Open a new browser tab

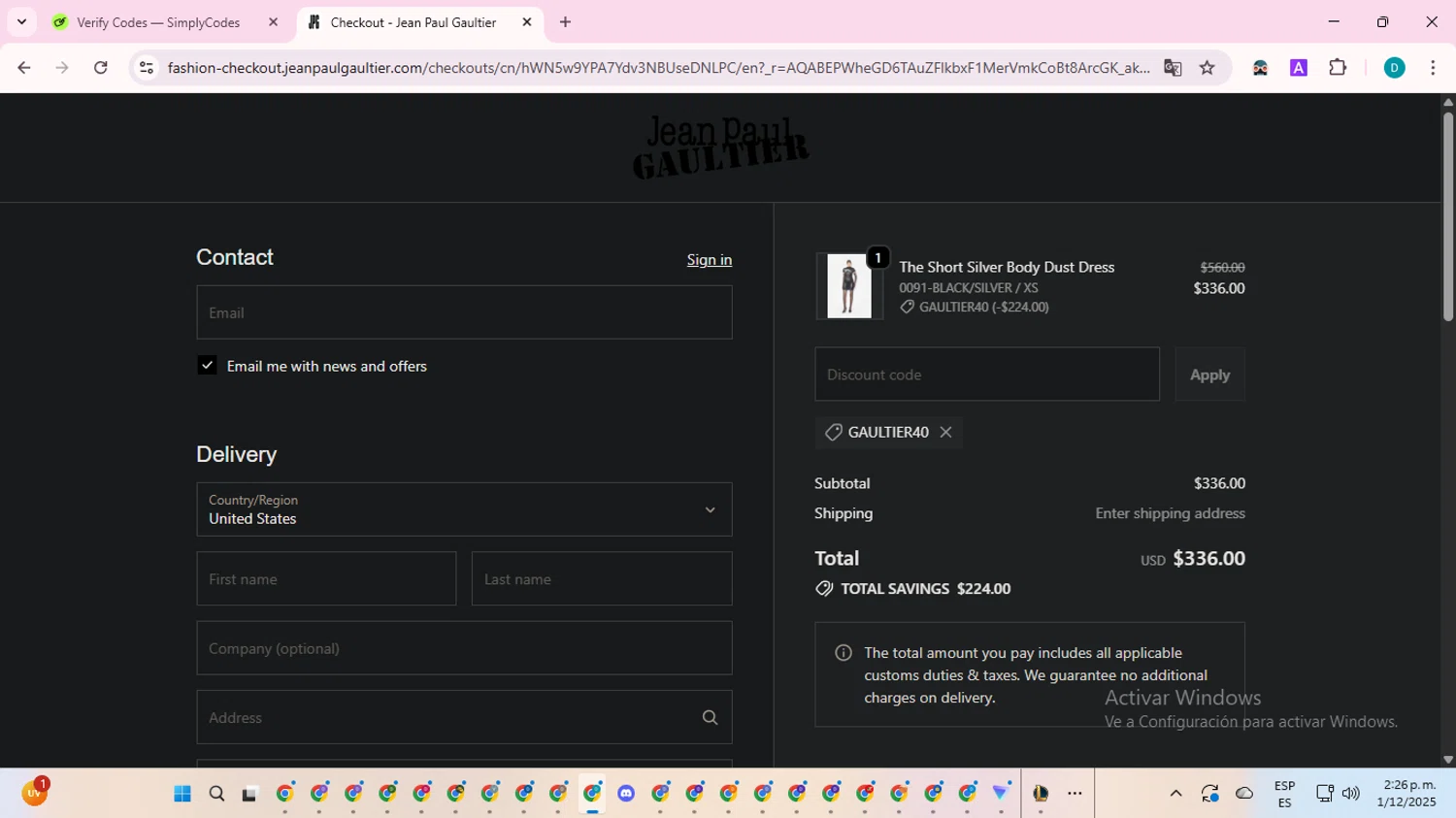(x=566, y=22)
